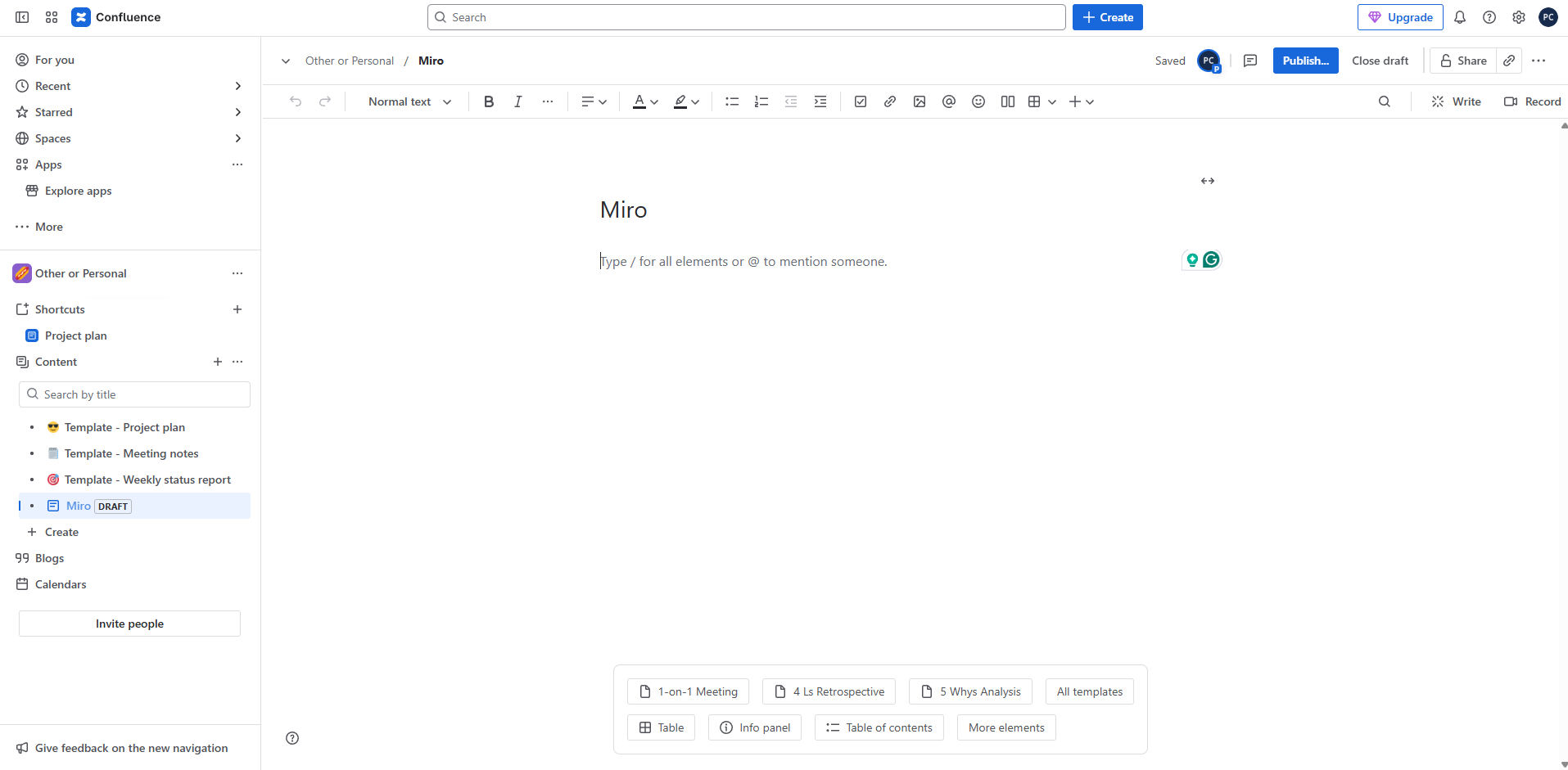Click the mention (@) icon
The image size is (1568, 770).
tap(949, 101)
